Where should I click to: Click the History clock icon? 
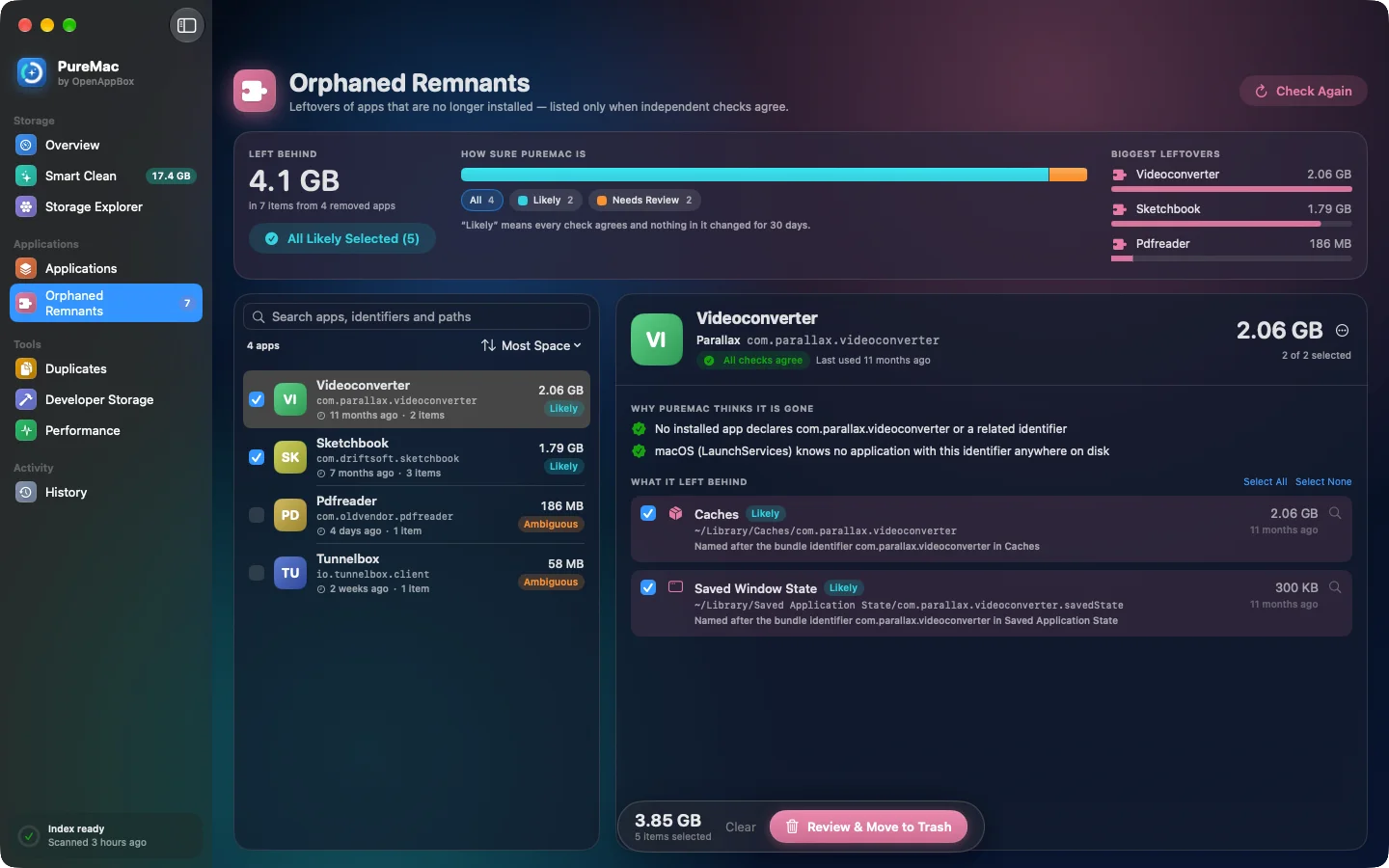coord(26,493)
